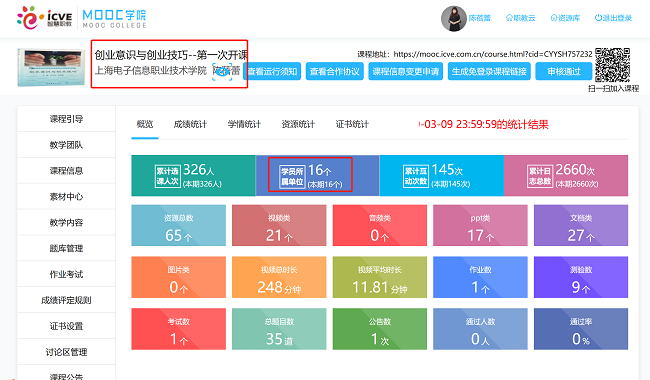
Task: Click the 通过率 0% tile
Action: 581,329
